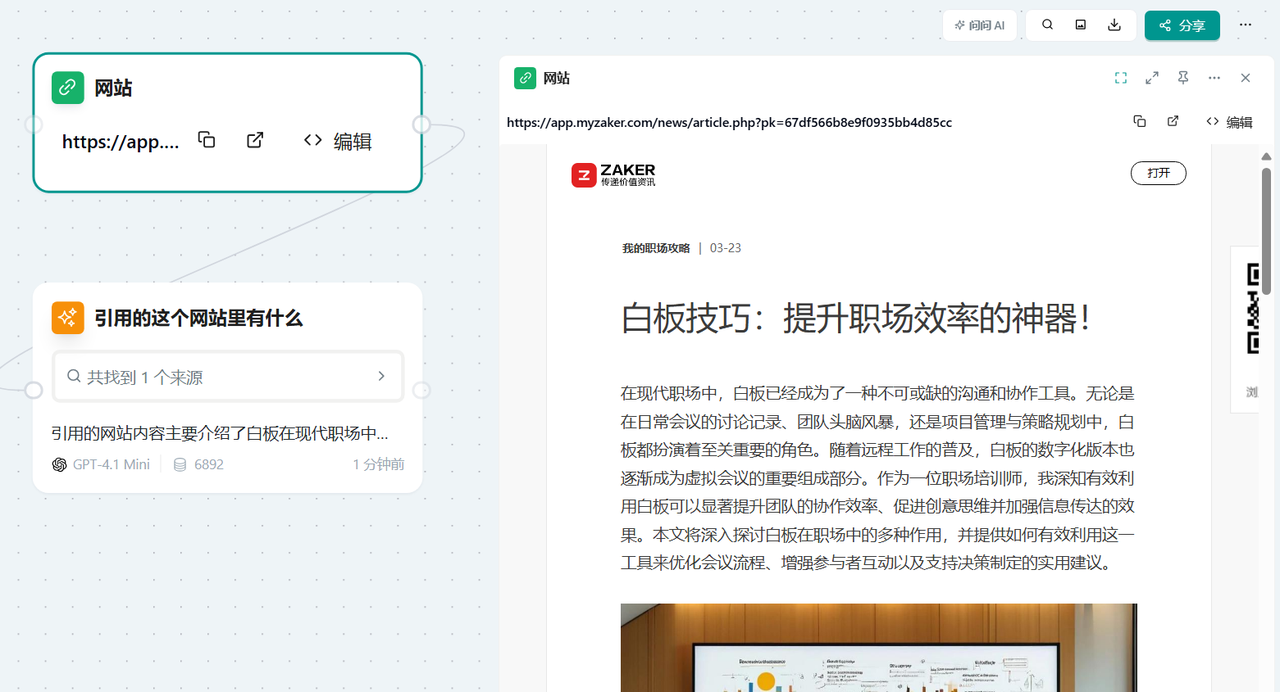Screen dimensions: 1280x692
Task: Click the search icon in top toolbar
Action: tap(1047, 25)
